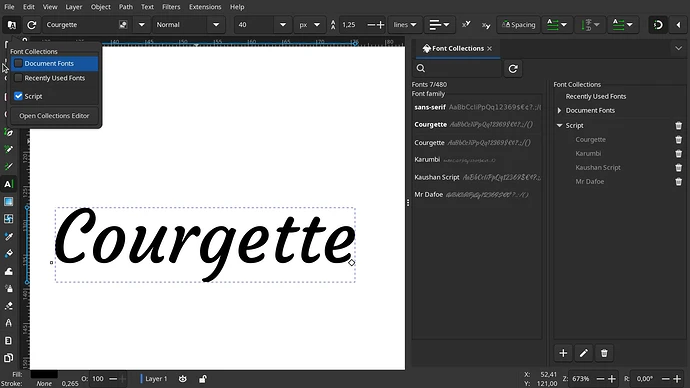Screen dimensions: 690x388
Task: Click the document-font indicator in font box
Action: pyautogui.click(x=123, y=25)
